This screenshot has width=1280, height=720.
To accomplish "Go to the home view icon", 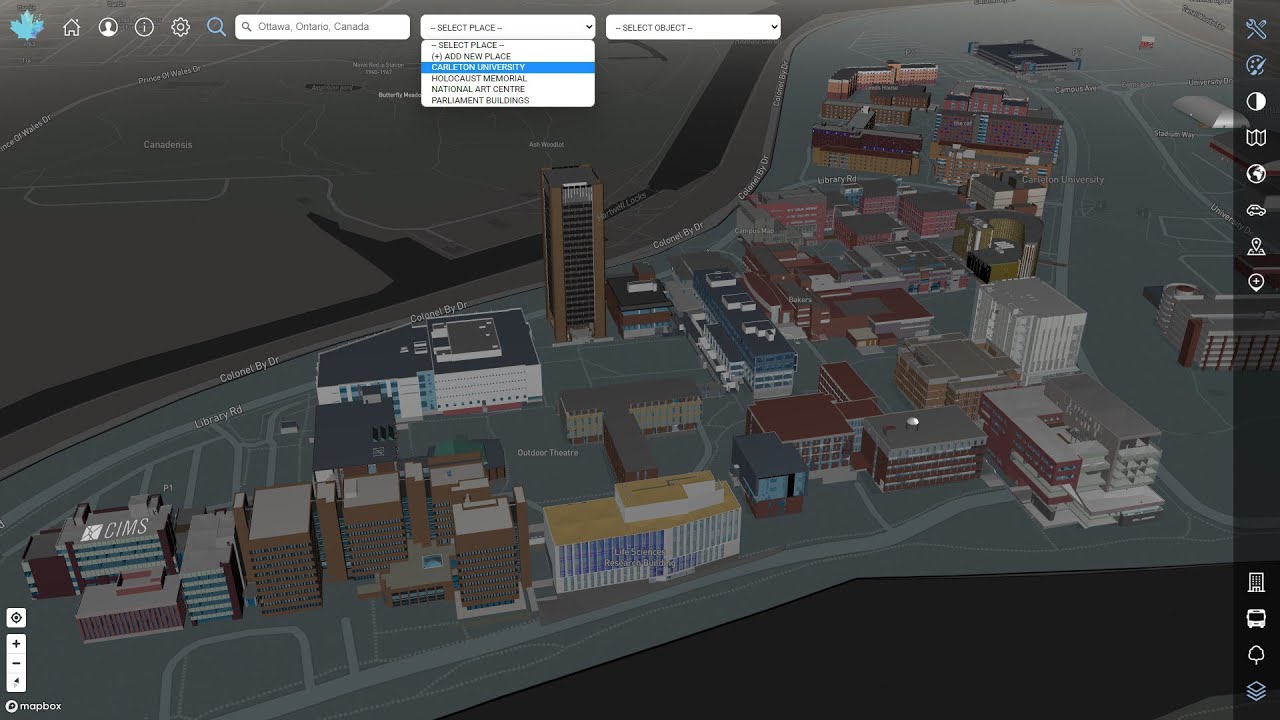I will coord(72,27).
